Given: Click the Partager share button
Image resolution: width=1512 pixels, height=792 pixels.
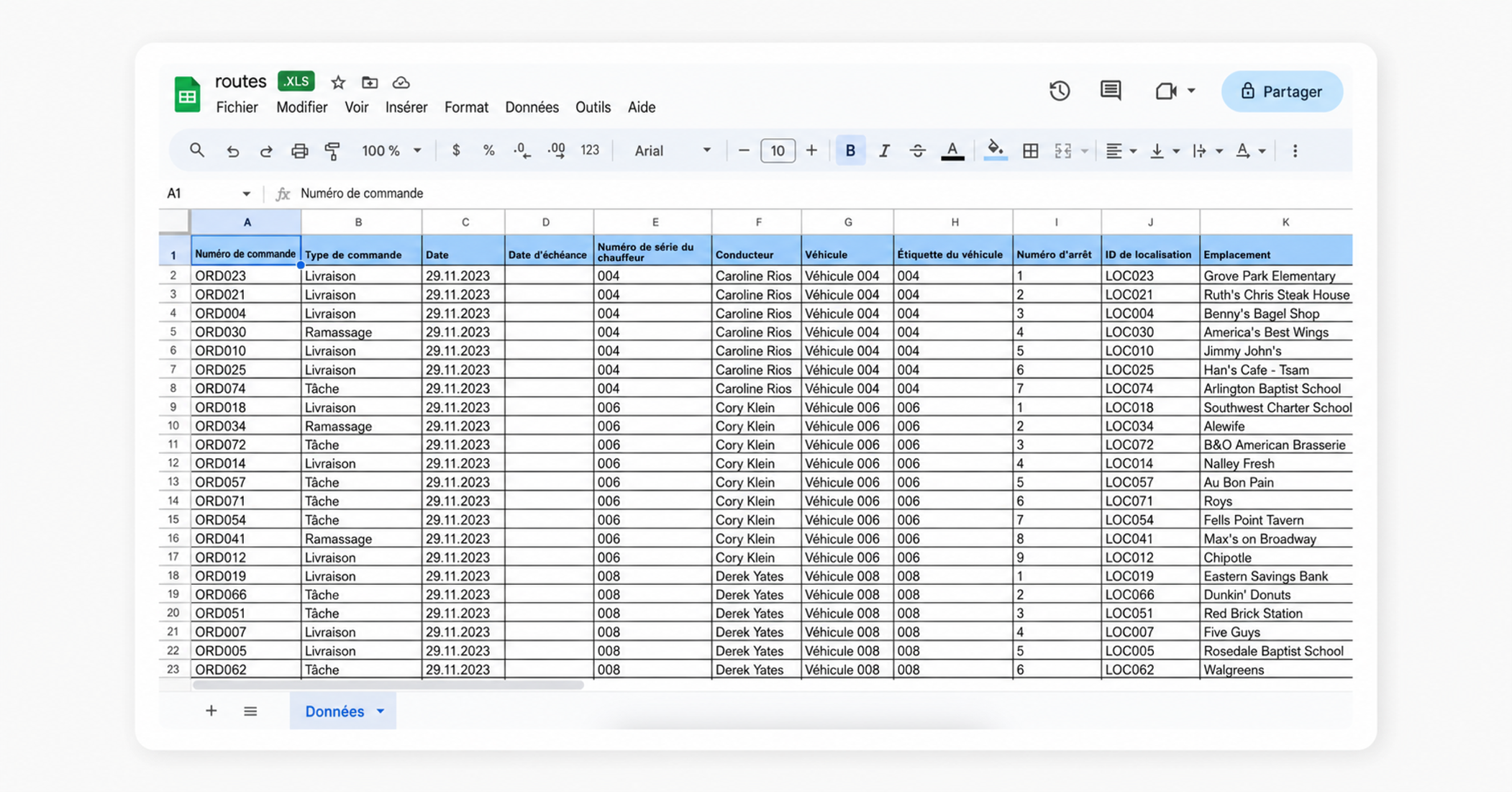Looking at the screenshot, I should coord(1282,91).
